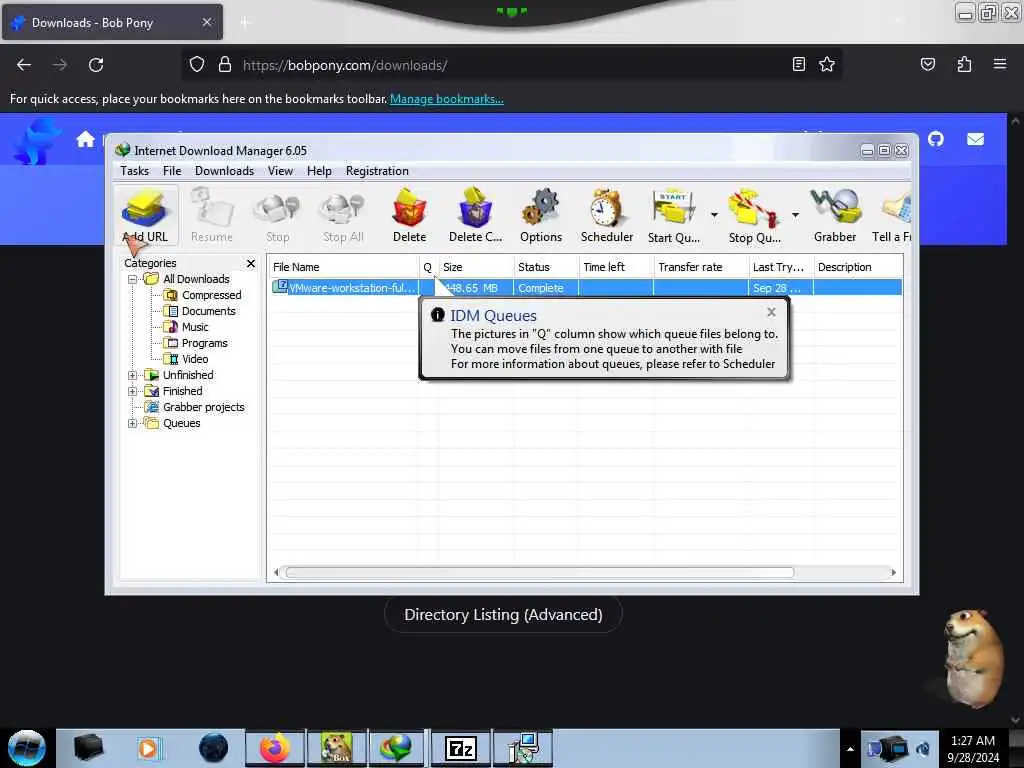Open Firefox extensions puzzle icon
Image resolution: width=1024 pixels, height=768 pixels.
[x=964, y=64]
